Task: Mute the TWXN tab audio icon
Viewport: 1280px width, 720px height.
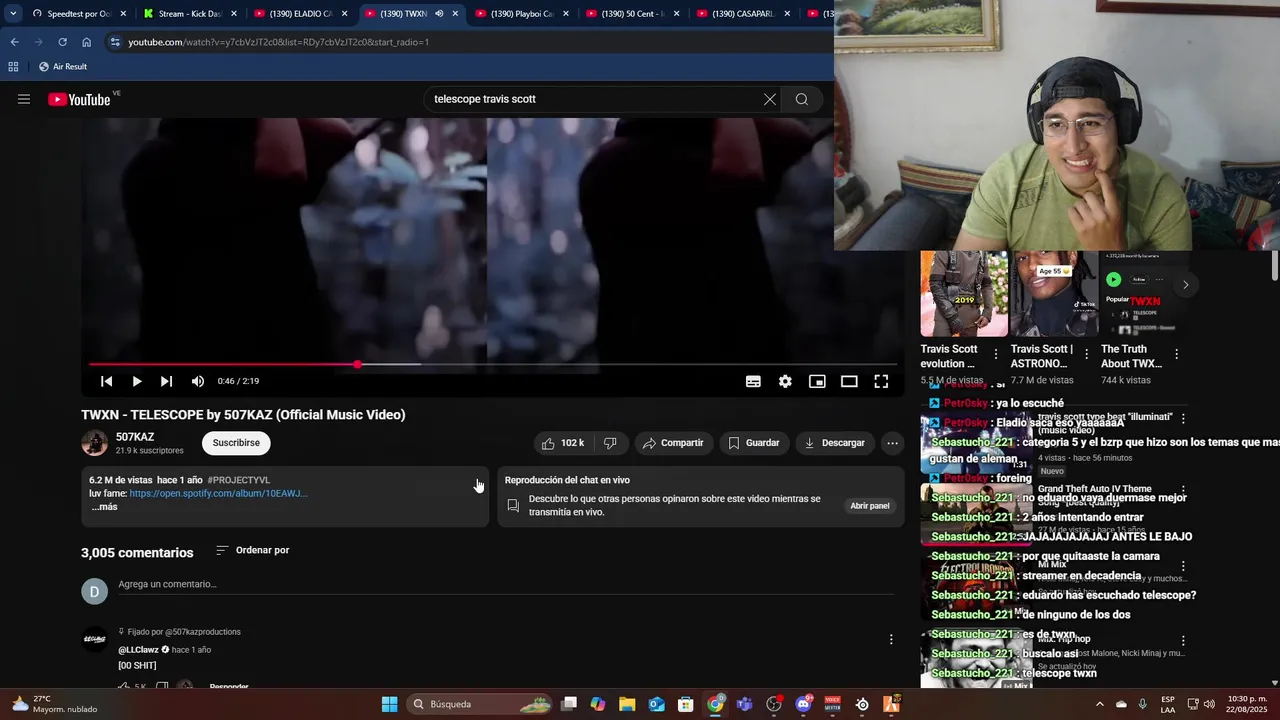Action: click(438, 14)
